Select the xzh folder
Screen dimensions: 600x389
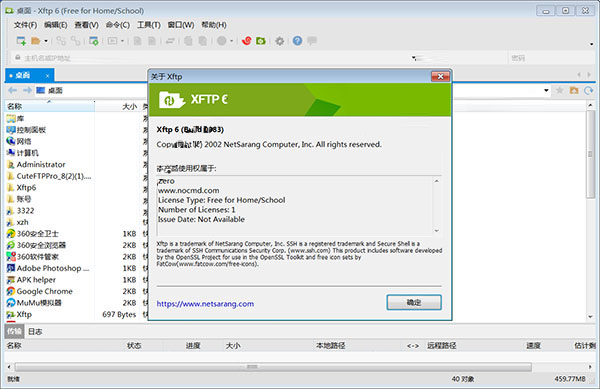(x=18, y=222)
